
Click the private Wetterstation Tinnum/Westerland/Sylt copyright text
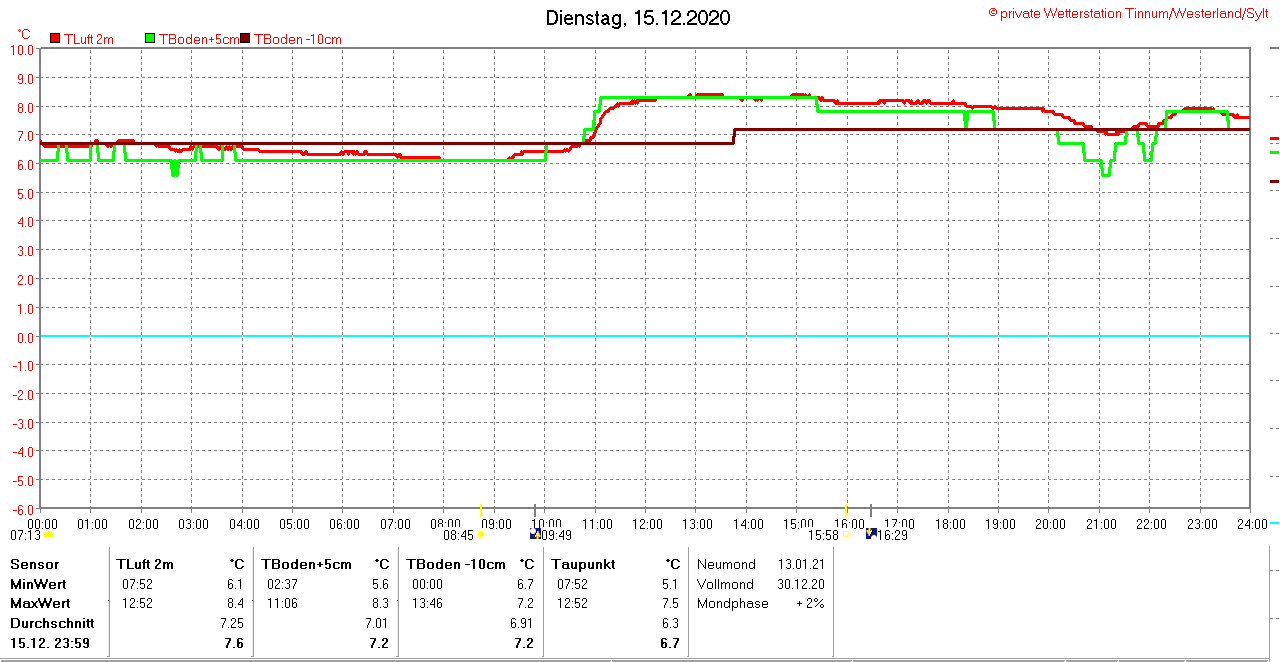click(1129, 13)
